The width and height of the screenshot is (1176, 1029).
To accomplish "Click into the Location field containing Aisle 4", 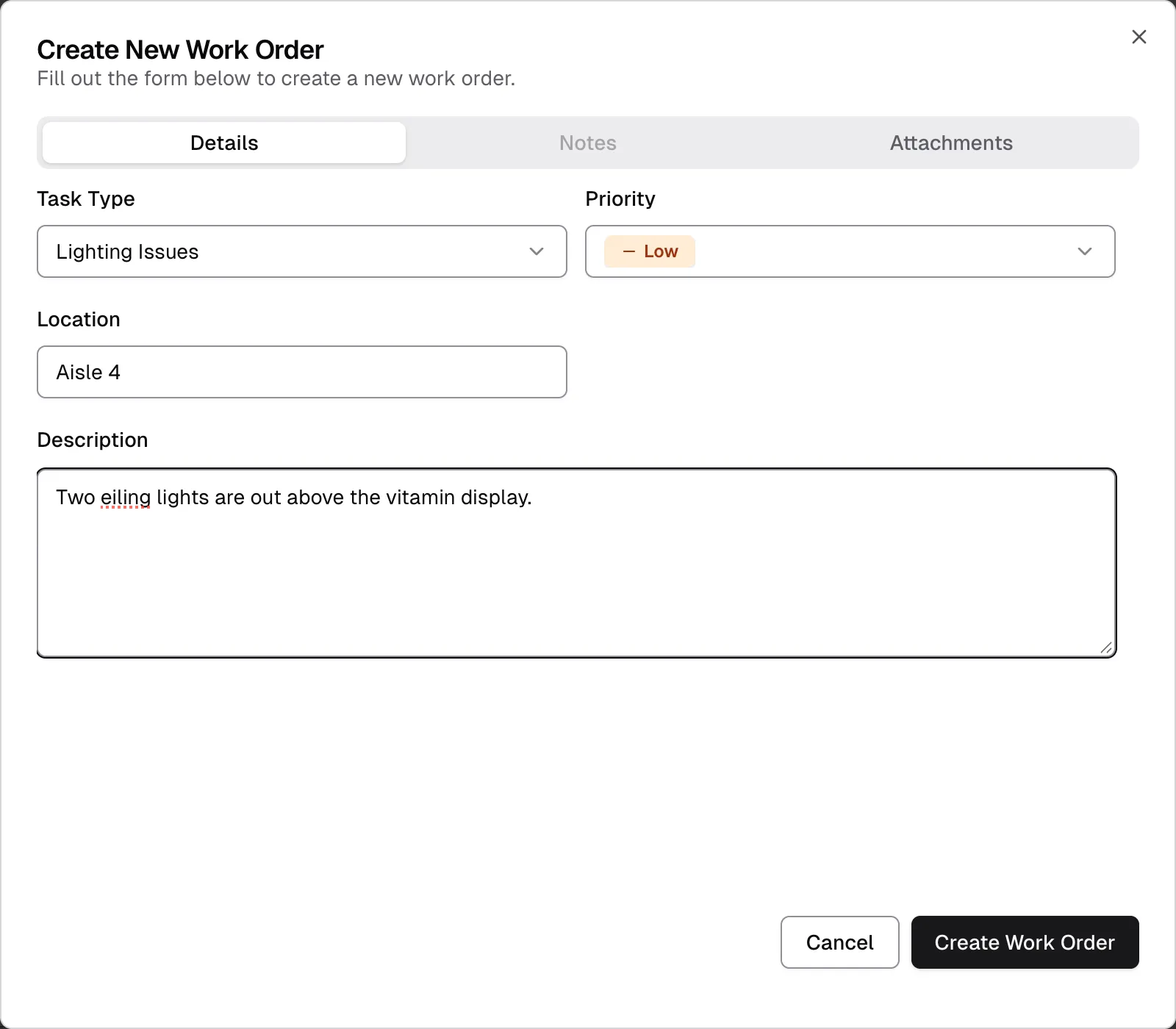I will point(302,372).
